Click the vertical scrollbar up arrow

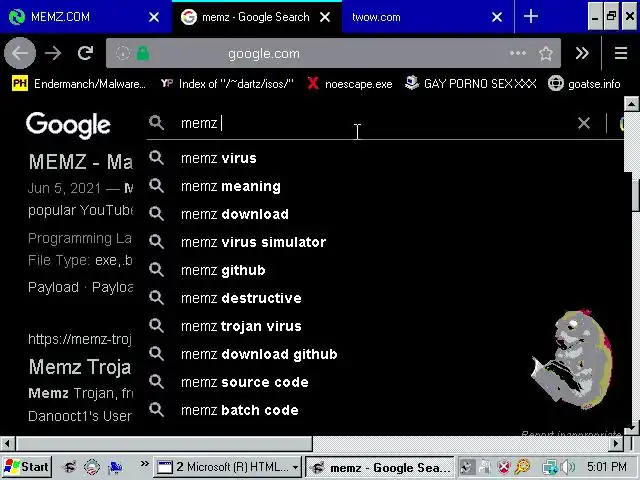coord(631,104)
